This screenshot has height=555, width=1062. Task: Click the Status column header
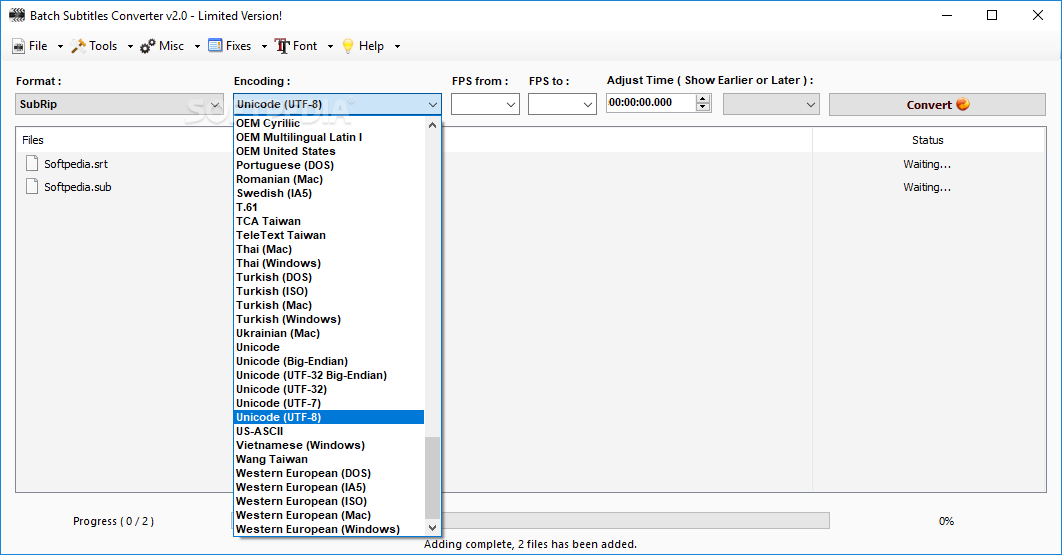click(x=928, y=140)
